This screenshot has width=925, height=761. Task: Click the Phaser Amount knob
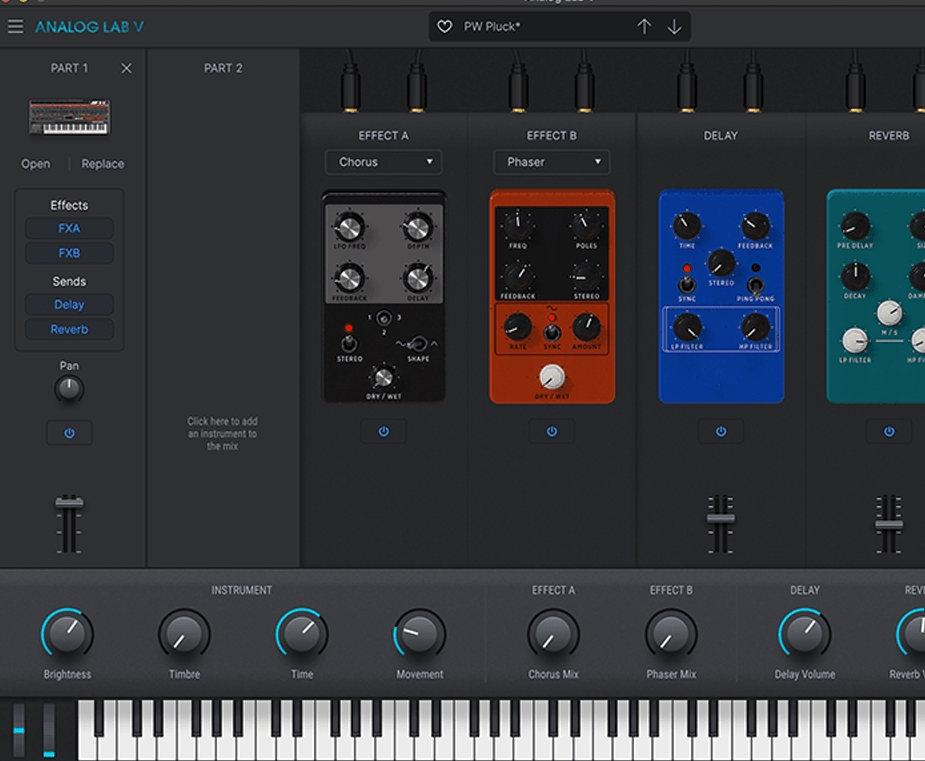tap(586, 326)
